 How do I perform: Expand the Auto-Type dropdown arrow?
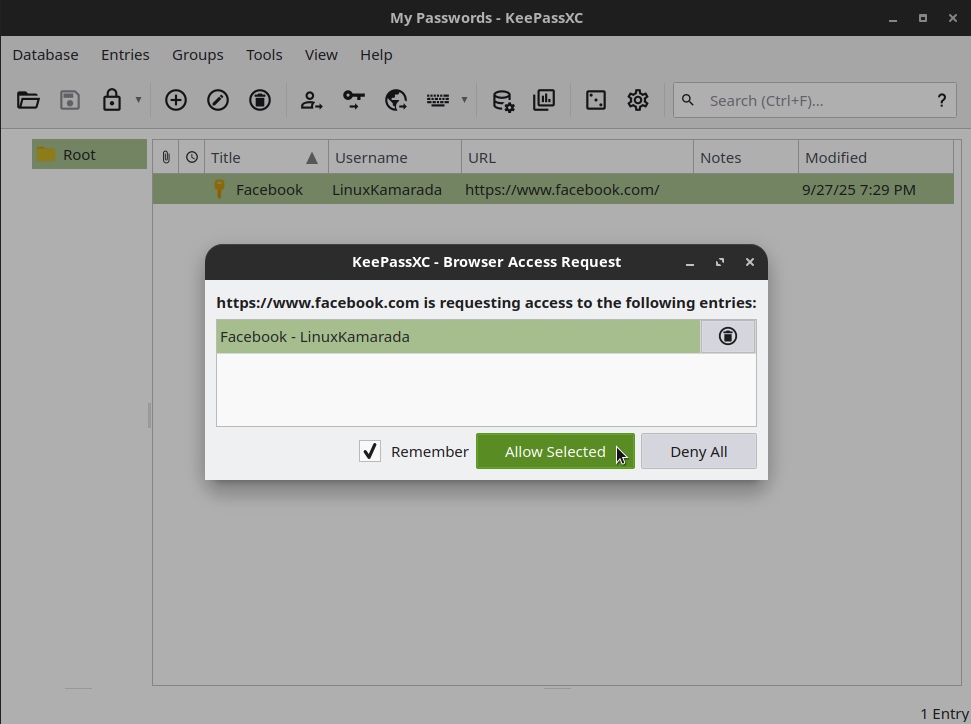click(x=464, y=100)
